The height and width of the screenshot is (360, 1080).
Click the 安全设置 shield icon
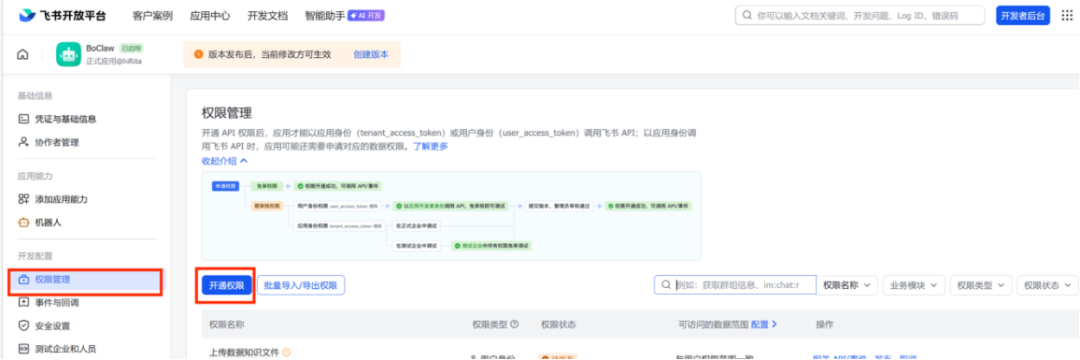pos(23,326)
